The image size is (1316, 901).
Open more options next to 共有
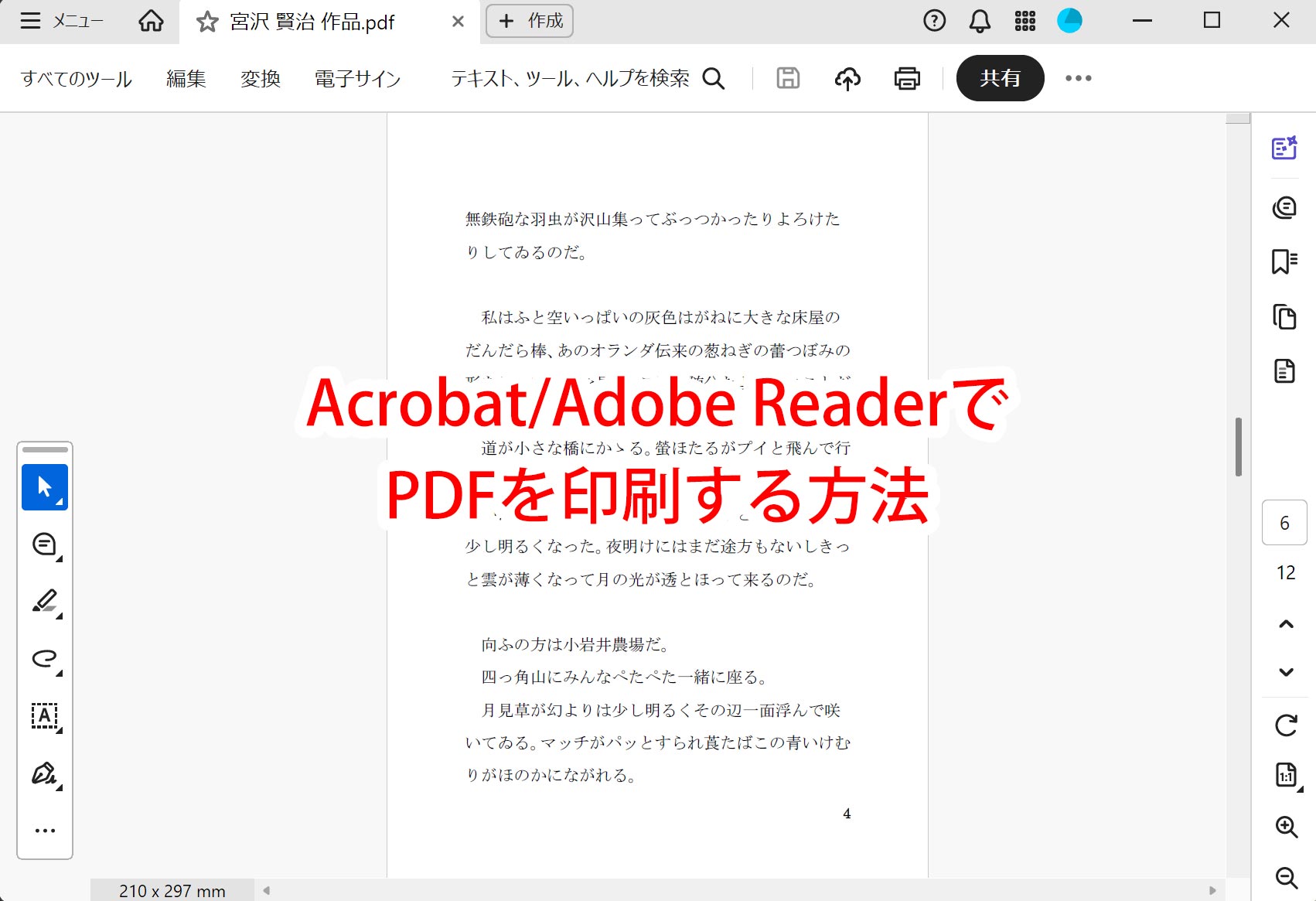[1079, 78]
